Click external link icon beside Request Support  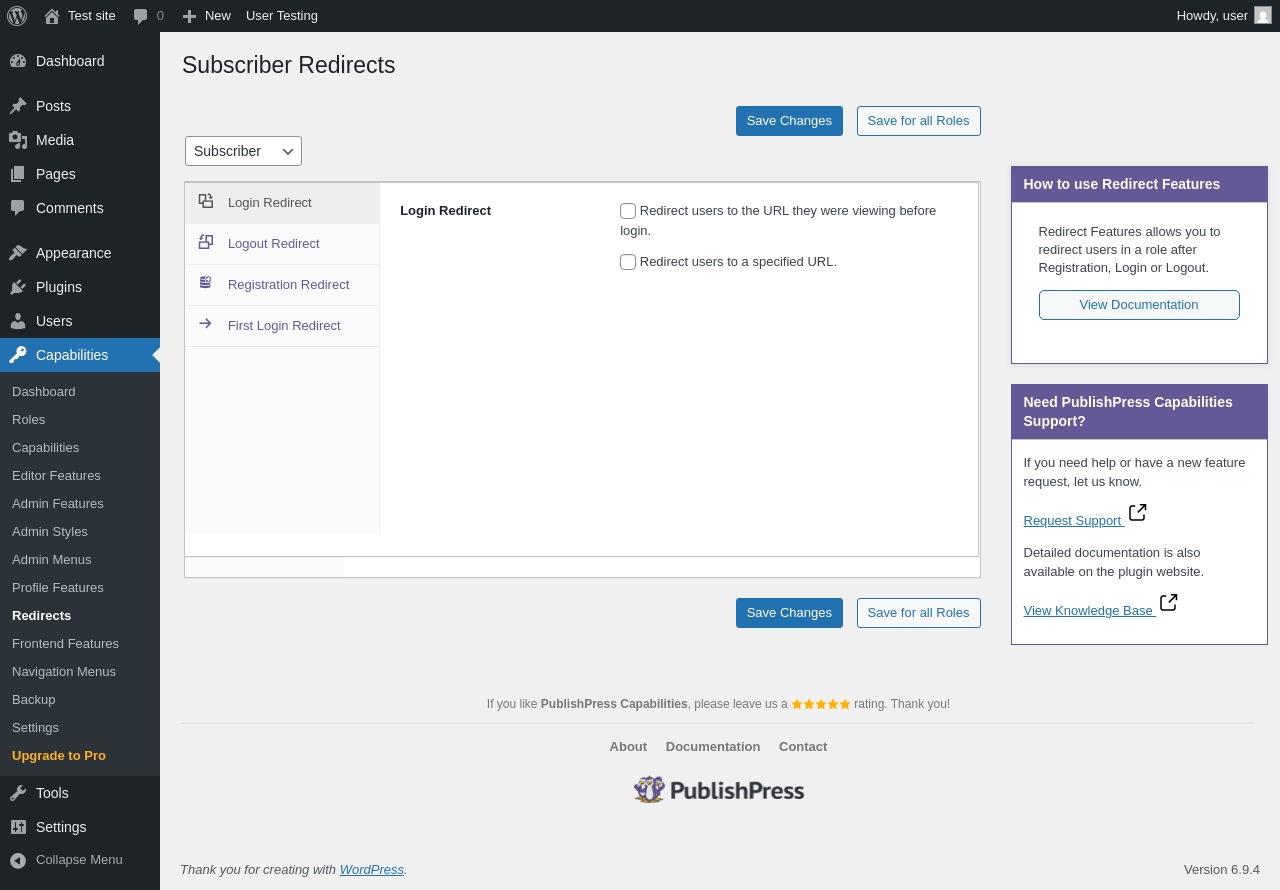tap(1137, 513)
